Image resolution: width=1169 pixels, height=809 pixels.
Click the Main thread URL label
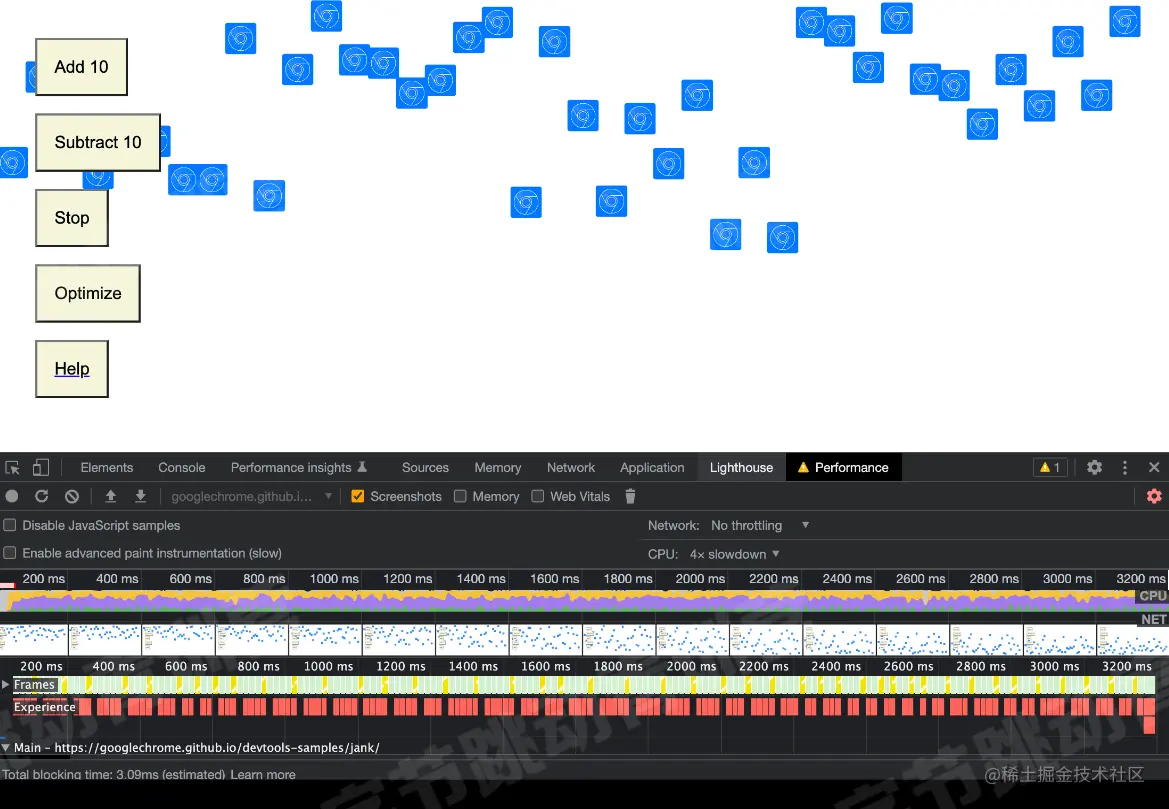pyautogui.click(x=196, y=747)
